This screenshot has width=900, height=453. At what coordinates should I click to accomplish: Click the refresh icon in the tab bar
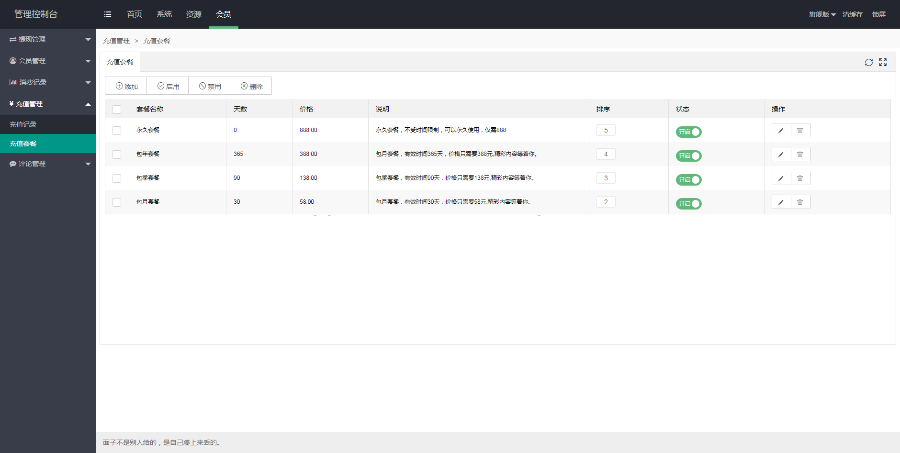tap(868, 62)
